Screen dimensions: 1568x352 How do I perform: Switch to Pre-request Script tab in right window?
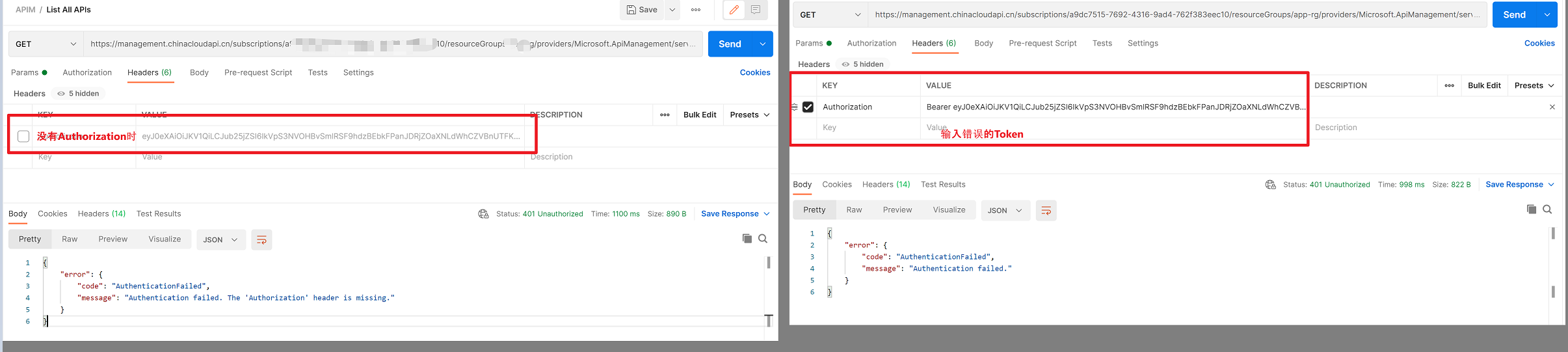pos(1043,44)
